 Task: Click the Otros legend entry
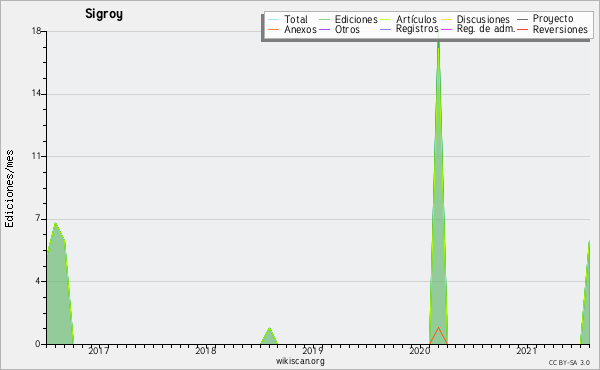[339, 29]
